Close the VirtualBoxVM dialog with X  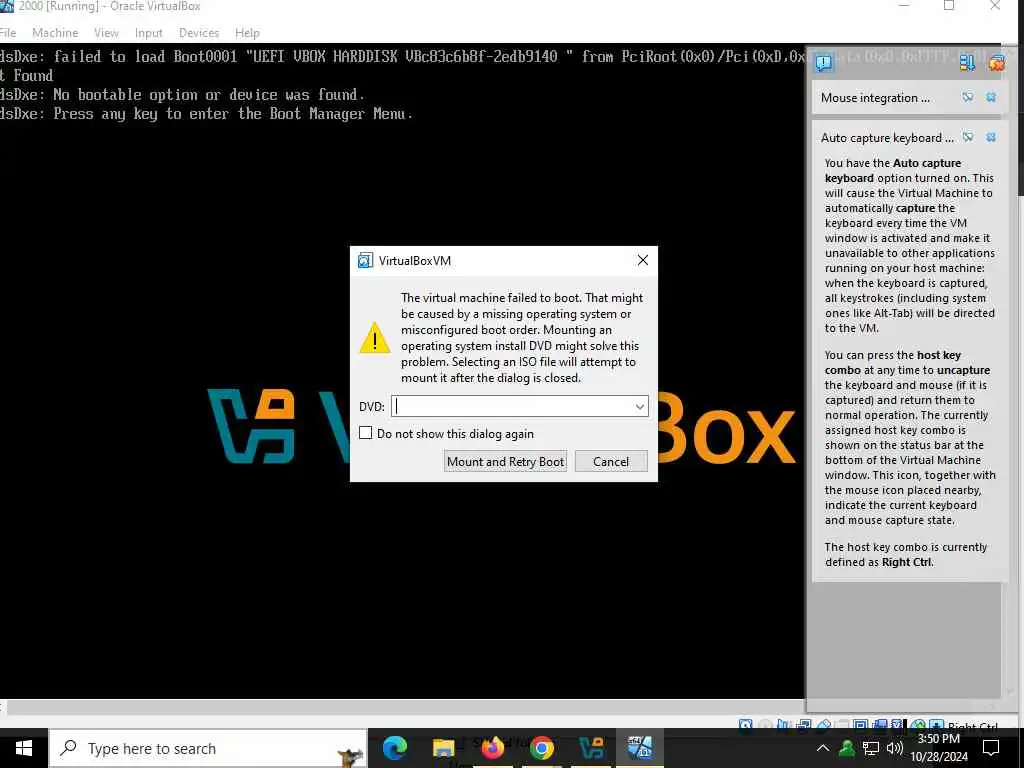(x=643, y=260)
